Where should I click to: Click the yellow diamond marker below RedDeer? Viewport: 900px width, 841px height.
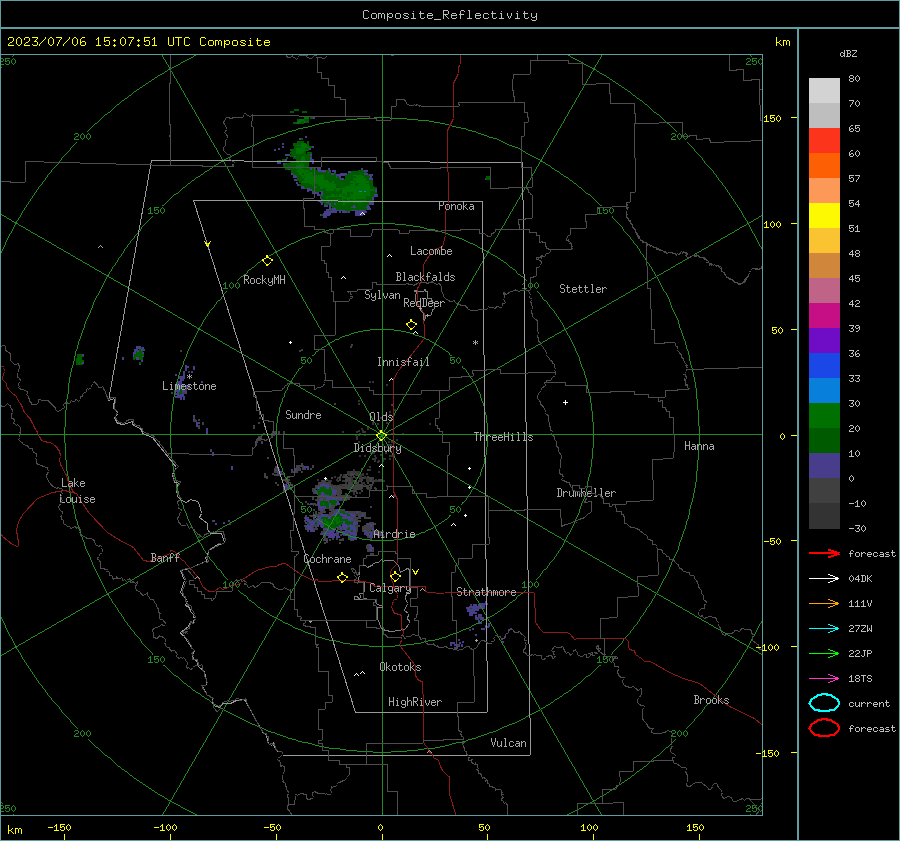click(x=411, y=324)
